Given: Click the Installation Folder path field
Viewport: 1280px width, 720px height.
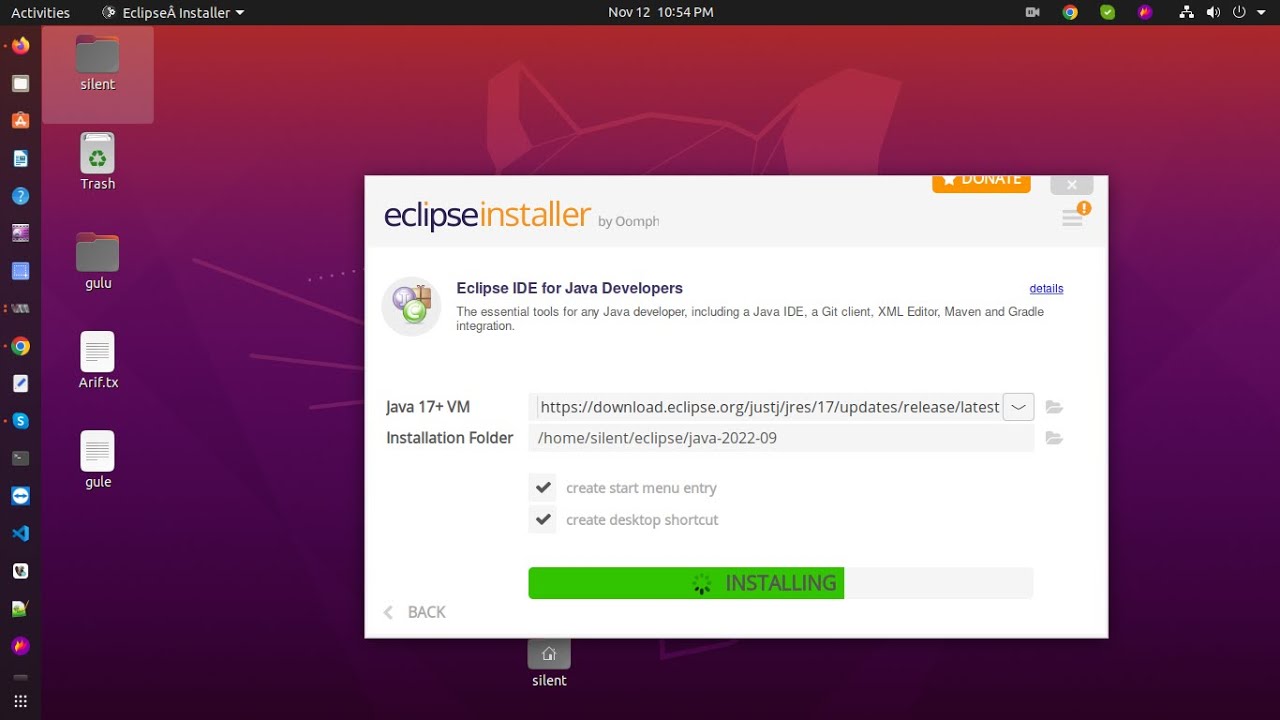Looking at the screenshot, I should tap(781, 438).
